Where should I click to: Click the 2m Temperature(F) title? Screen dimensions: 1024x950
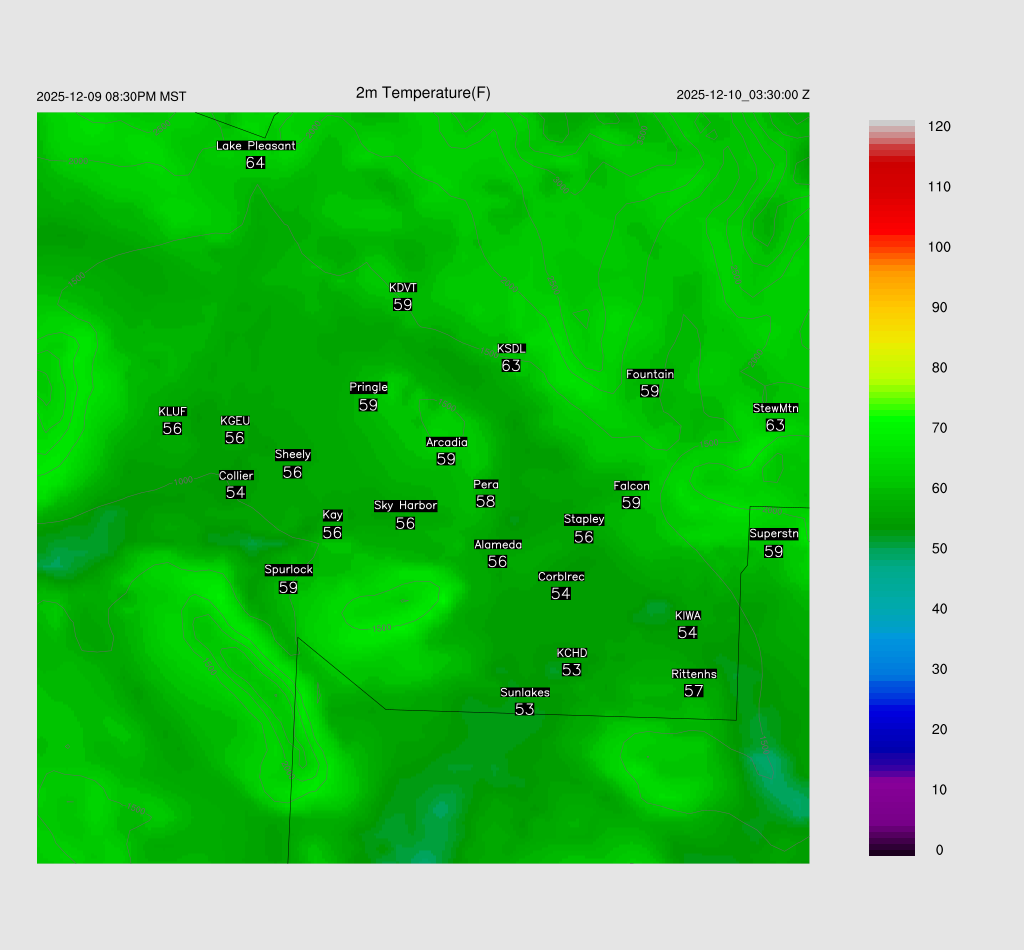click(423, 93)
